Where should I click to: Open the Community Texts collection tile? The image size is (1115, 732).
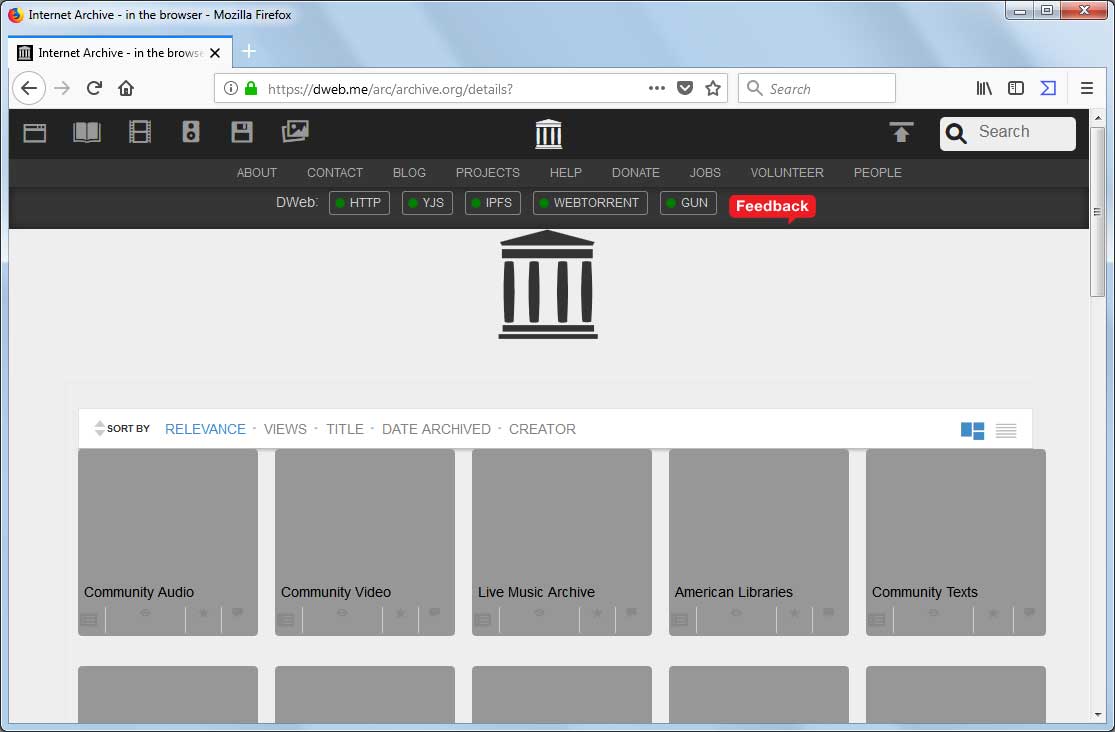point(956,542)
